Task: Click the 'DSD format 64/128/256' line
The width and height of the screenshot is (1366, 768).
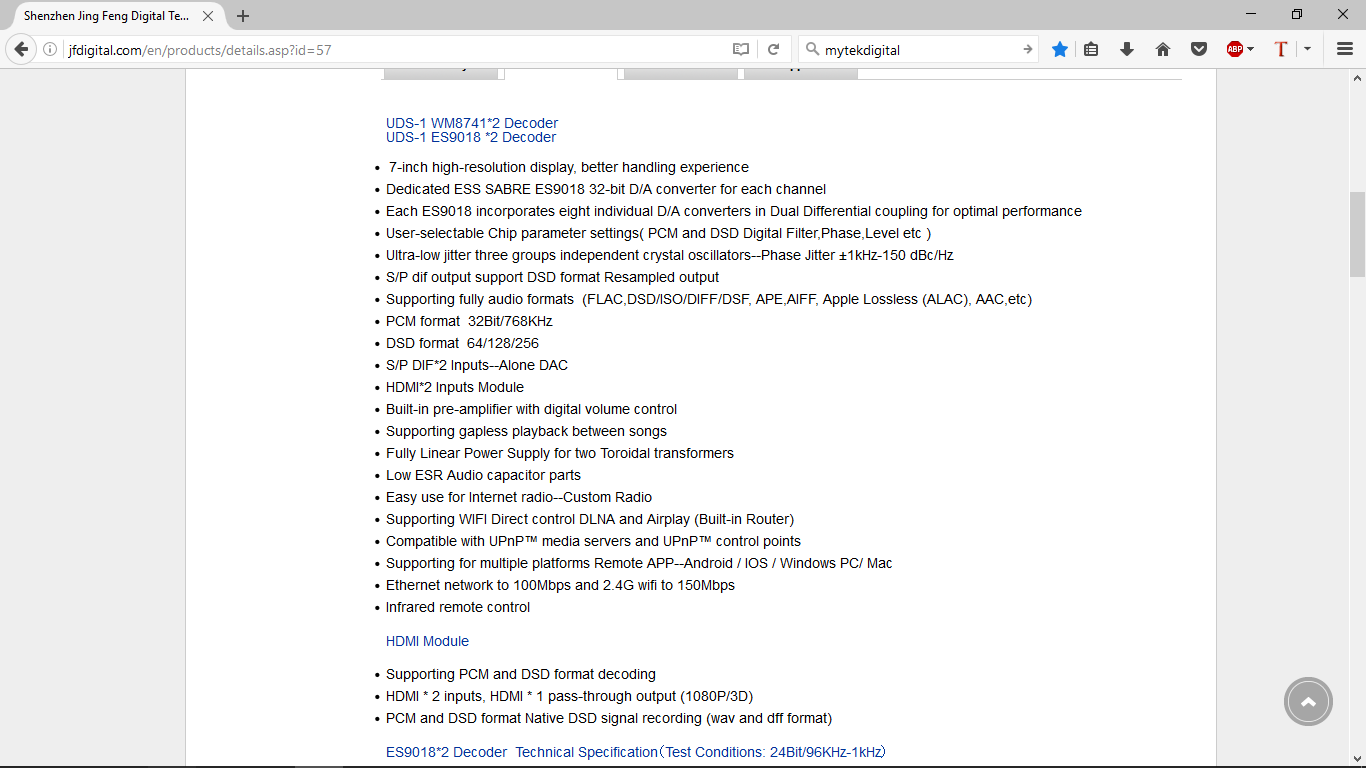Action: (x=462, y=343)
